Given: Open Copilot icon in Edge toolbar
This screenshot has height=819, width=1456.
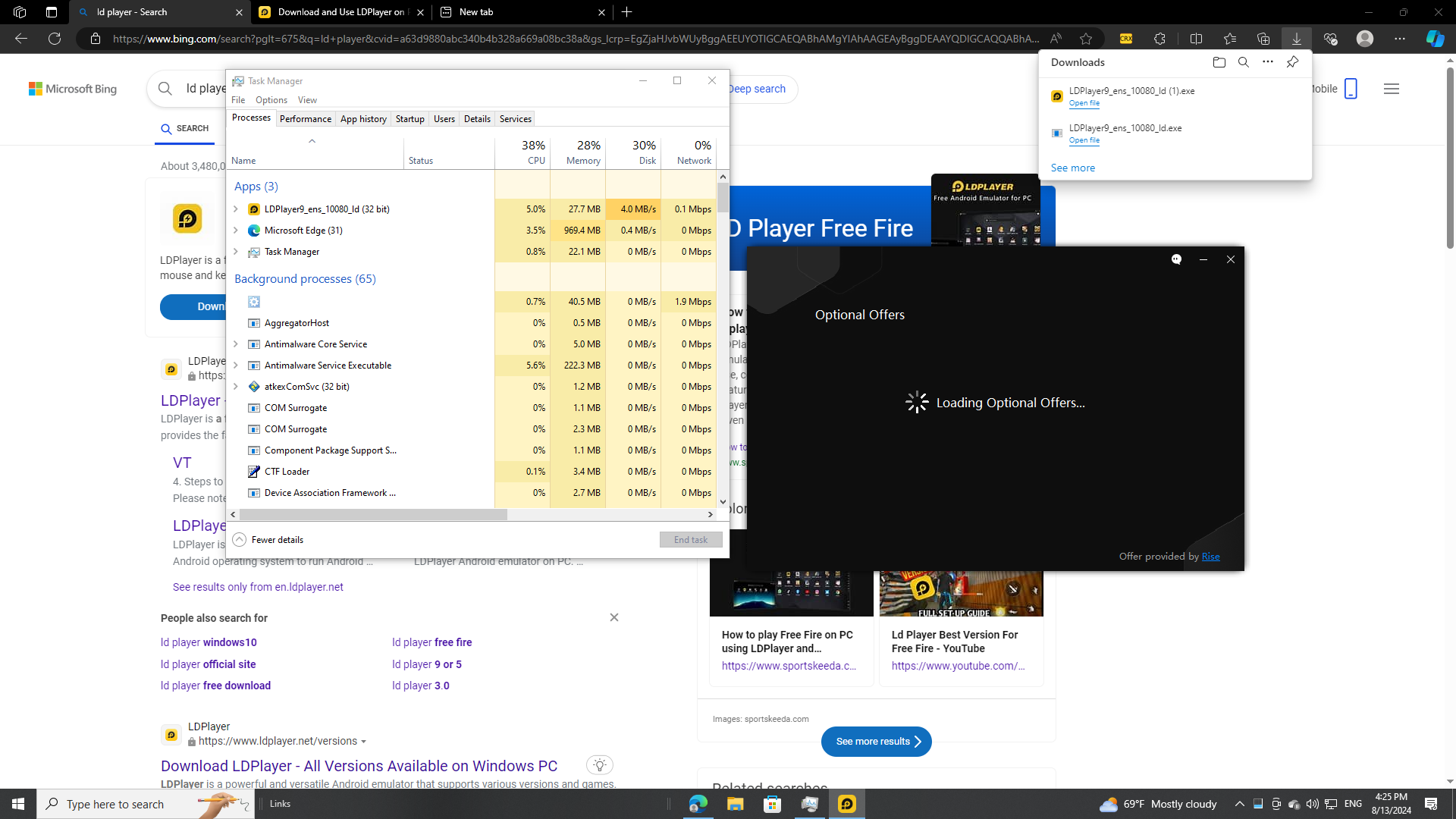Looking at the screenshot, I should [x=1435, y=39].
